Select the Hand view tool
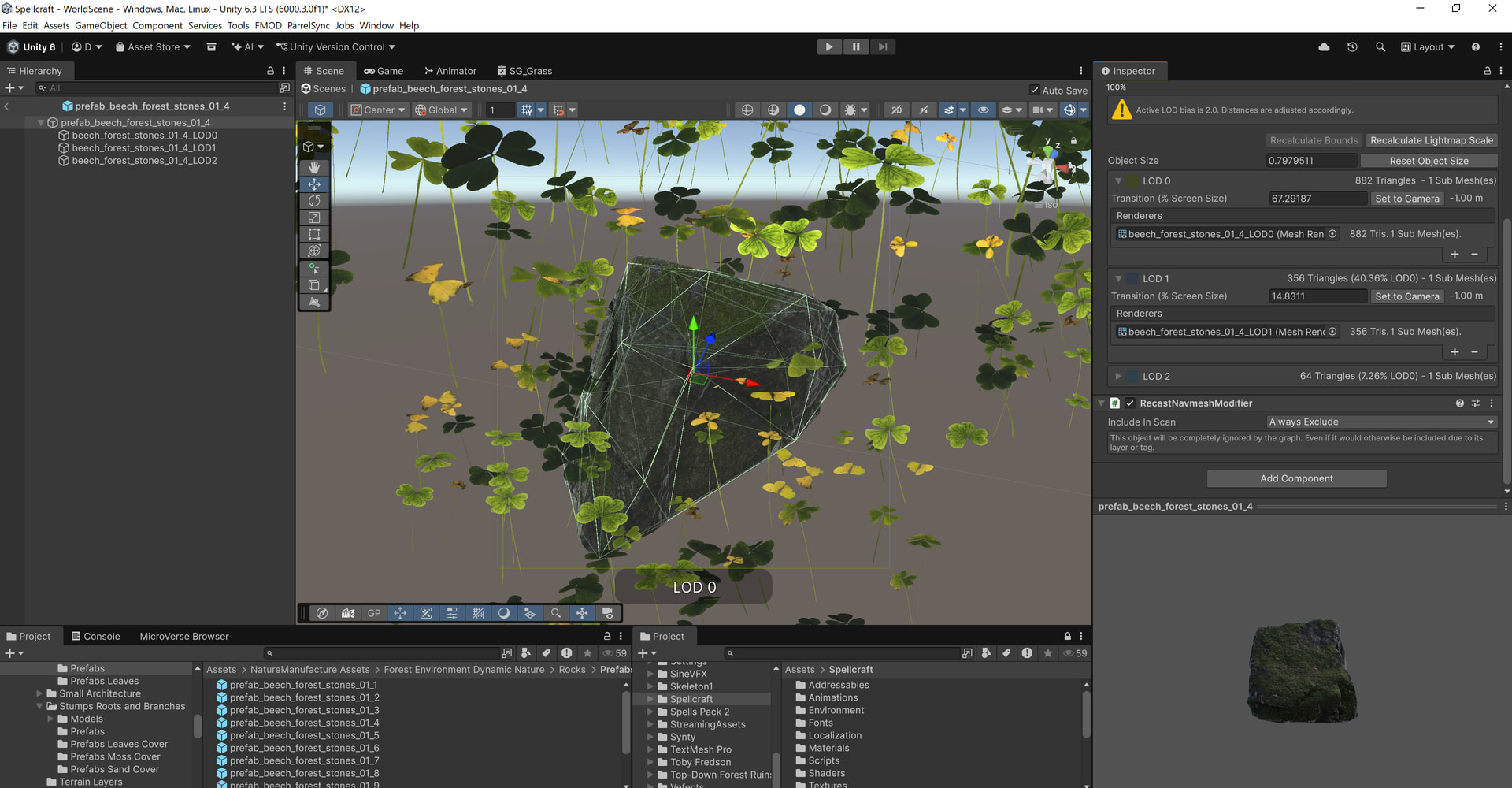Viewport: 1512px width, 788px height. [314, 167]
